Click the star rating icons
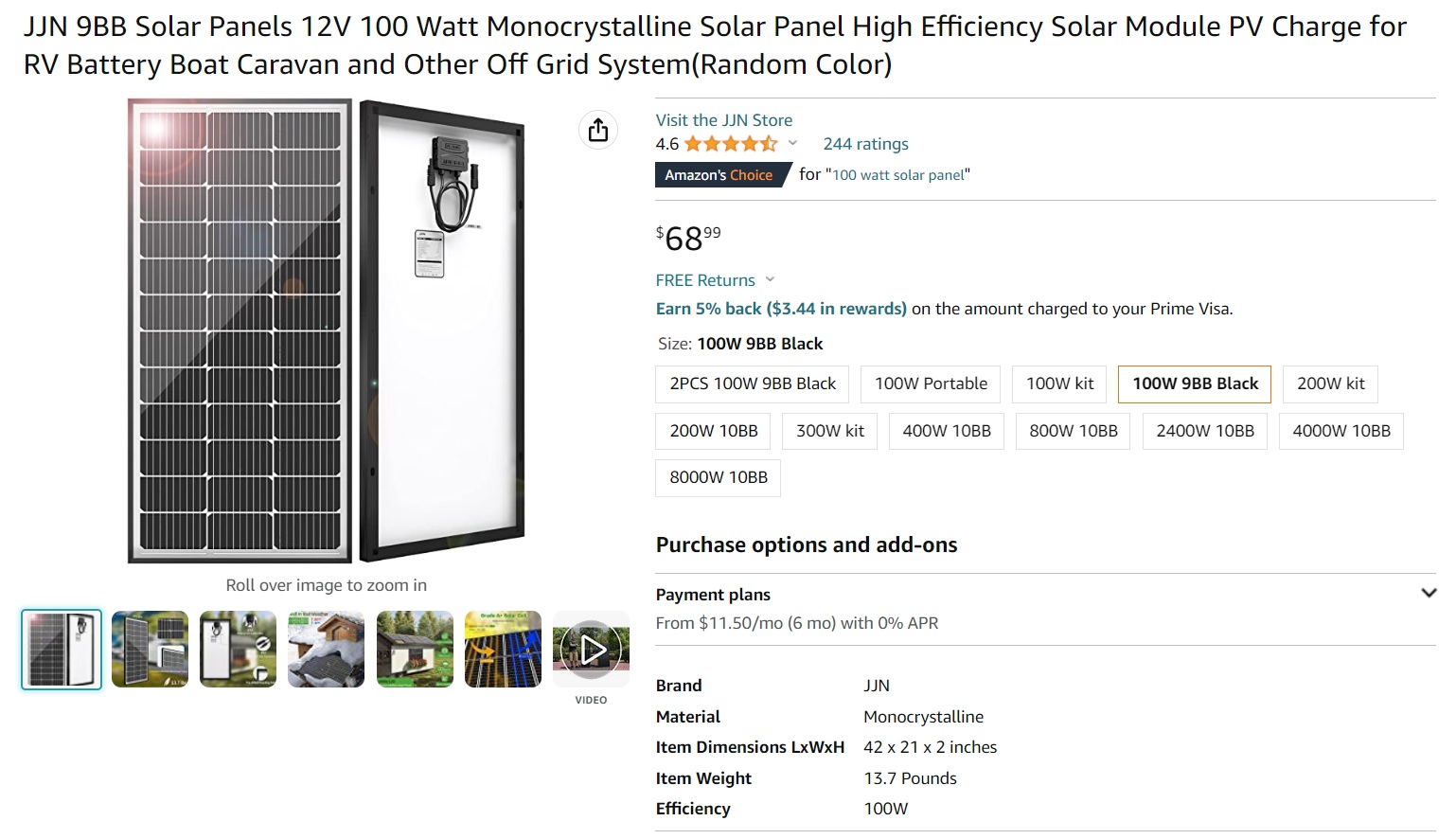This screenshot has height=839, width=1456. [x=730, y=144]
